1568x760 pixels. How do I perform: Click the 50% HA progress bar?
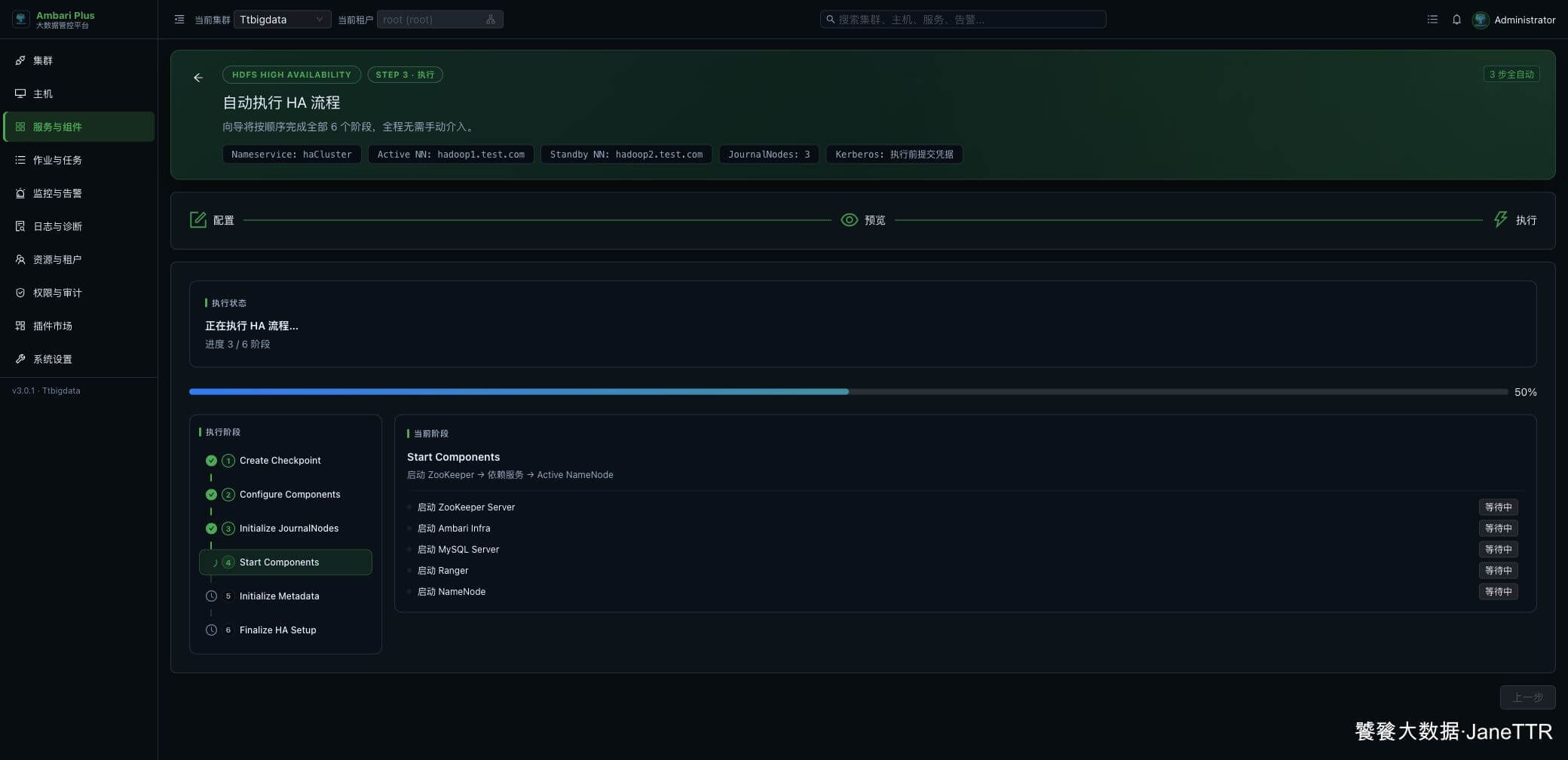coord(848,392)
